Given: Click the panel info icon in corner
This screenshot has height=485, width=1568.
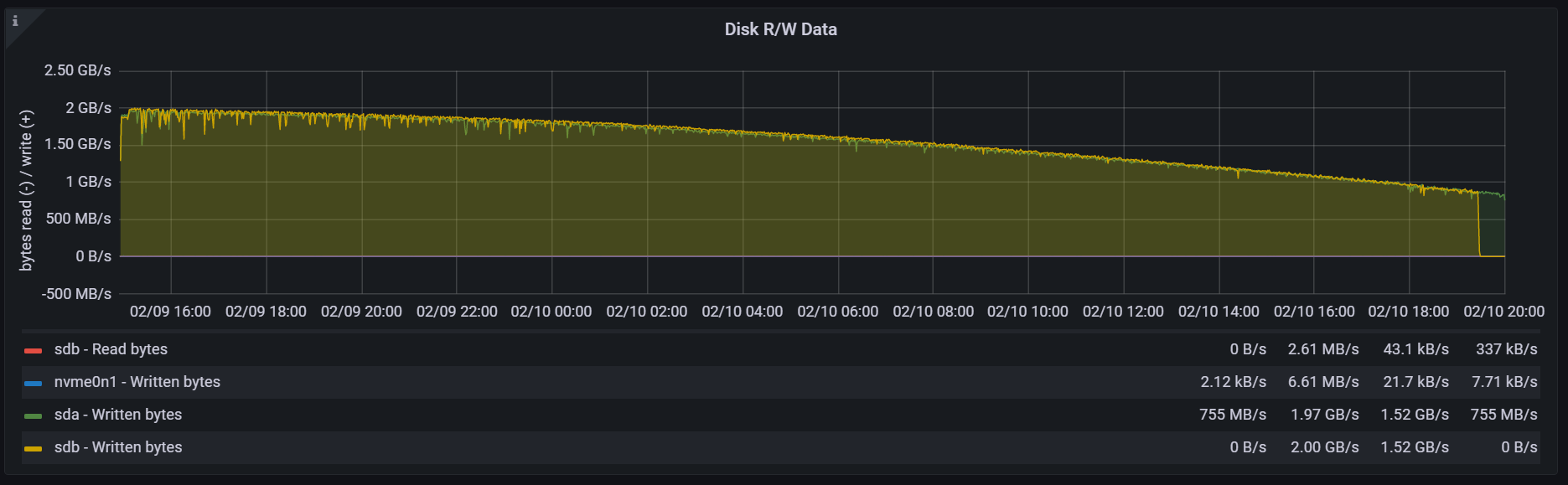Looking at the screenshot, I should (x=15, y=21).
